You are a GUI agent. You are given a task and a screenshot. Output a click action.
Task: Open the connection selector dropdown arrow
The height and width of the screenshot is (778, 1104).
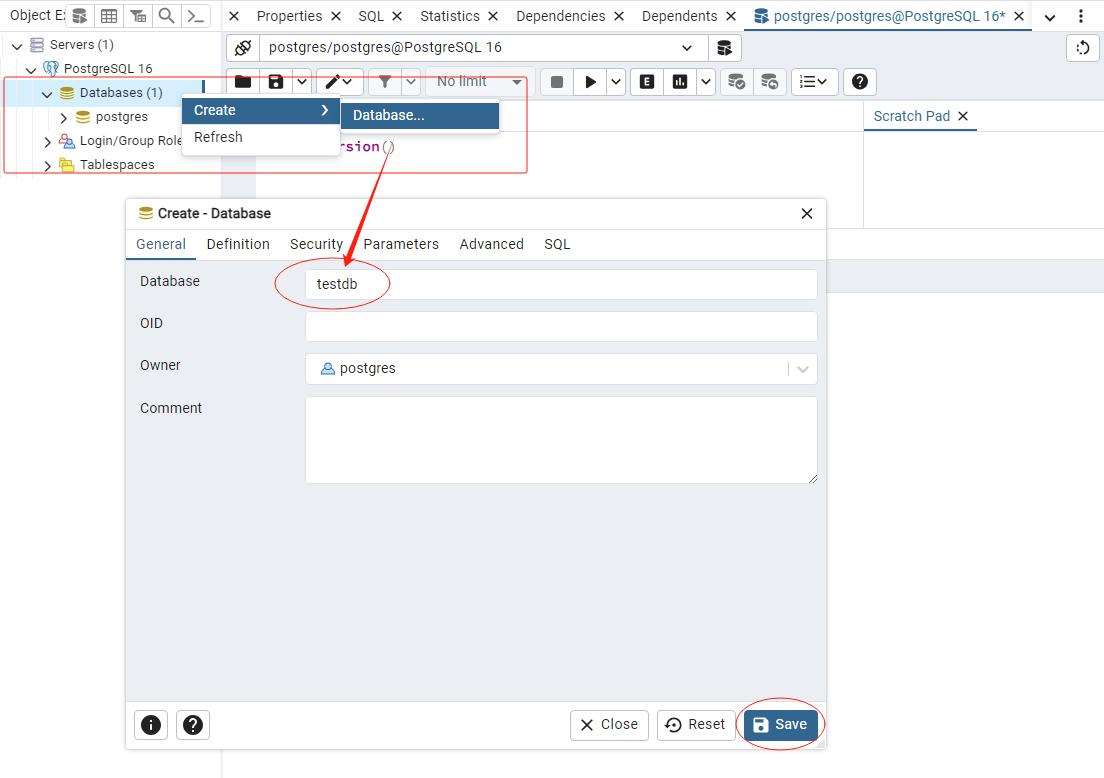(x=686, y=48)
